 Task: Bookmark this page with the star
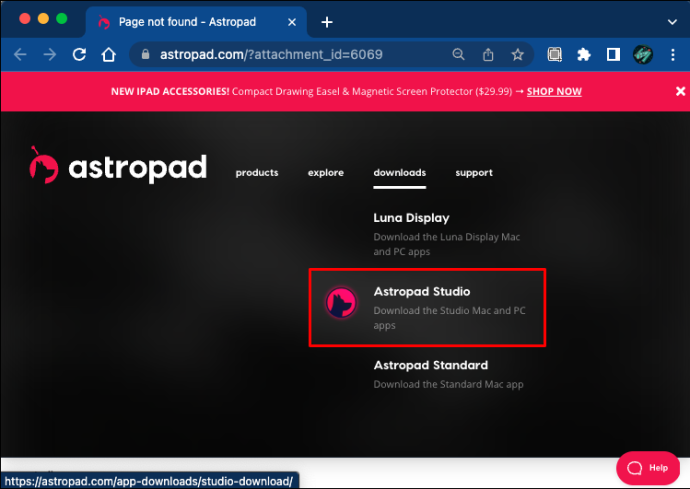click(518, 55)
